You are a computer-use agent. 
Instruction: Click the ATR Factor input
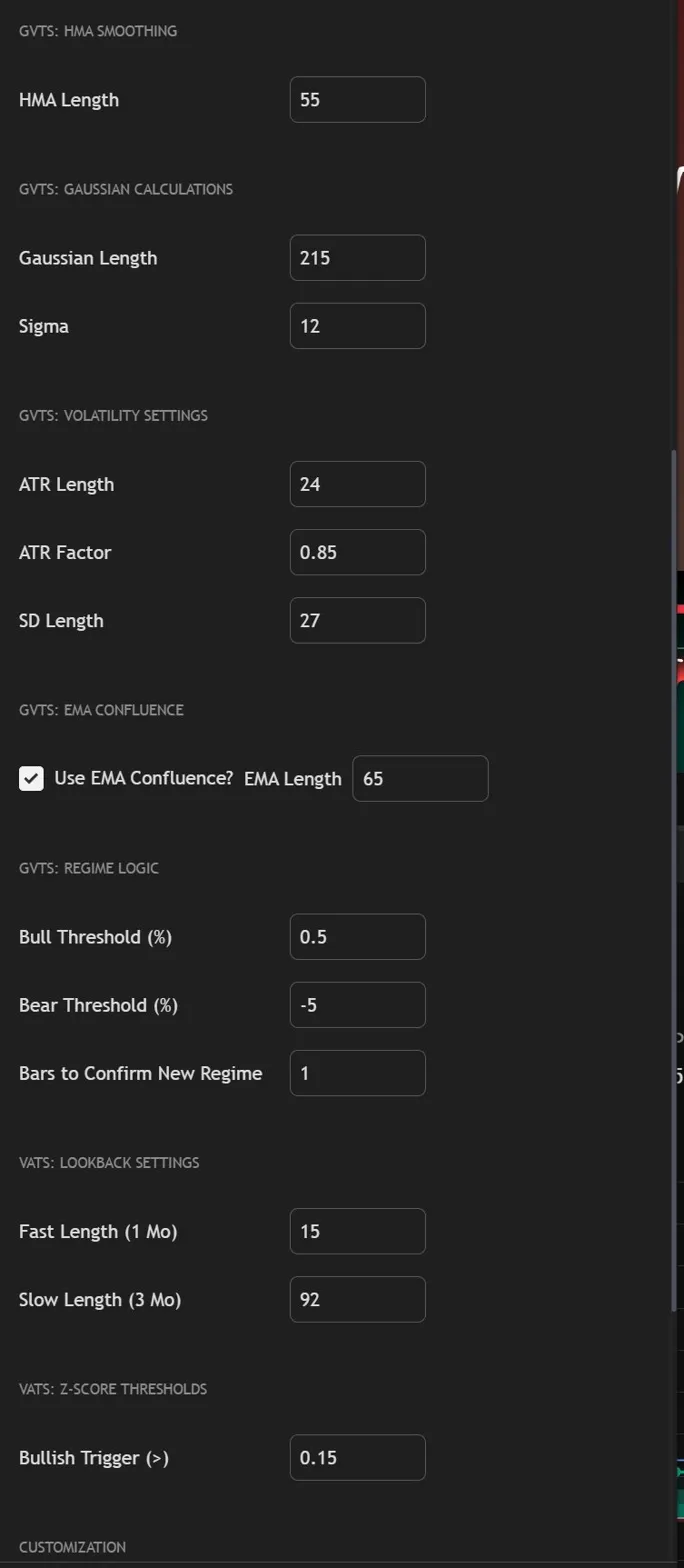tap(357, 552)
